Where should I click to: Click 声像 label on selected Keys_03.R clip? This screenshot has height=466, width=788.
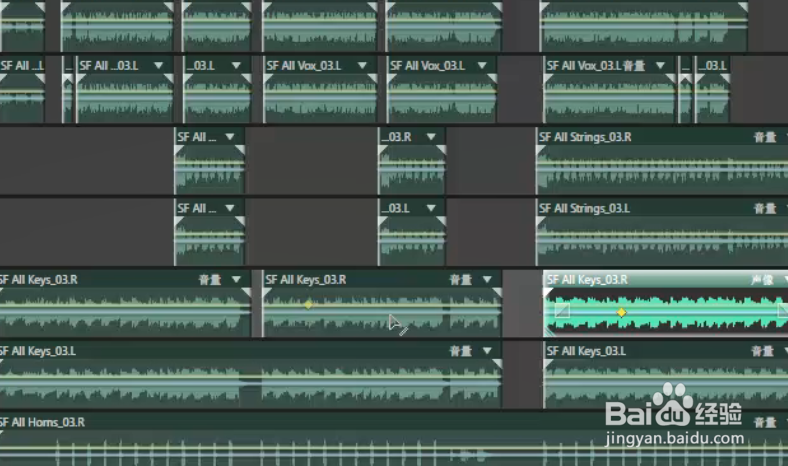(762, 279)
